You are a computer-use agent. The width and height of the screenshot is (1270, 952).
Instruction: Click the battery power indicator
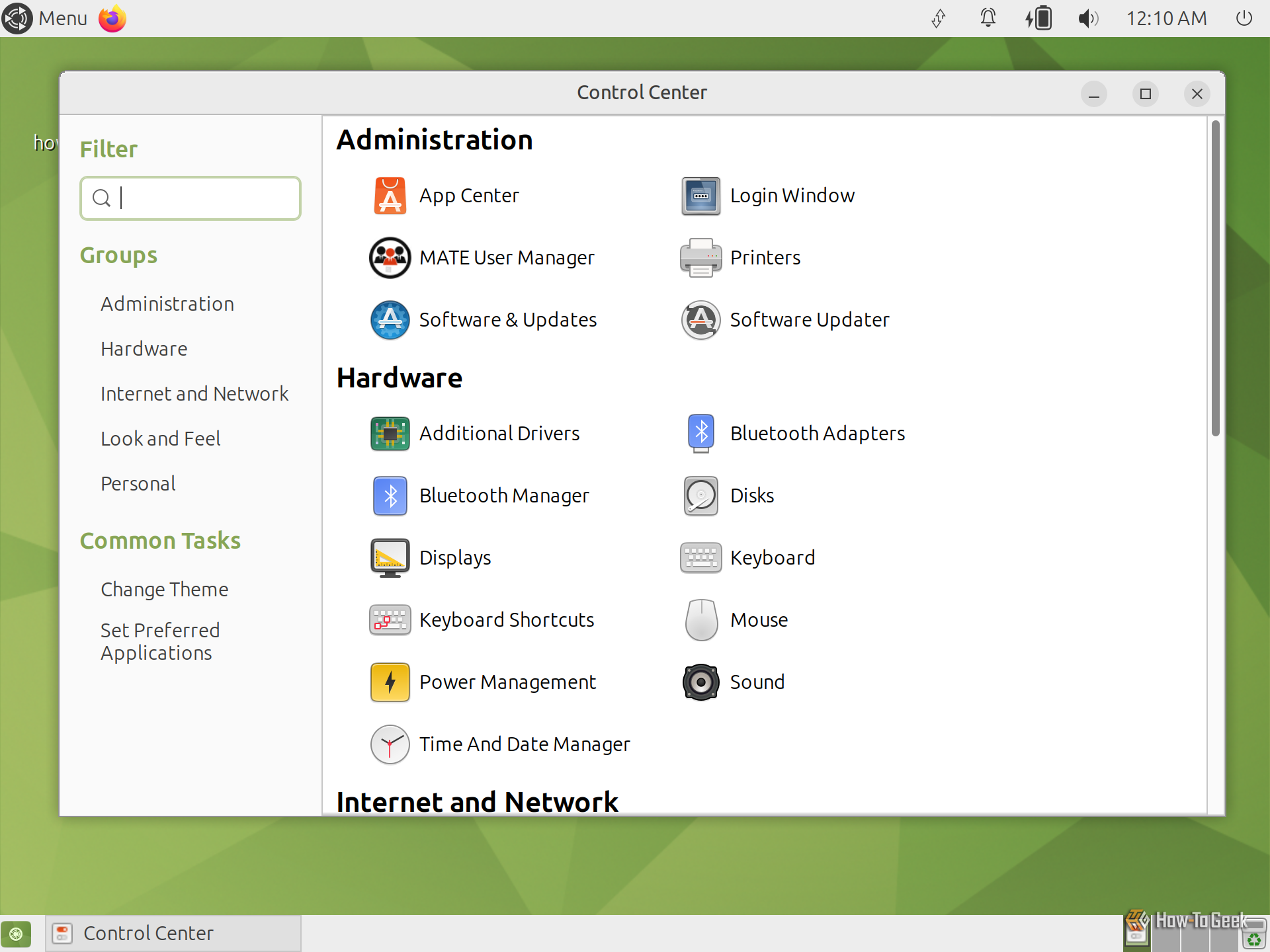[1038, 19]
